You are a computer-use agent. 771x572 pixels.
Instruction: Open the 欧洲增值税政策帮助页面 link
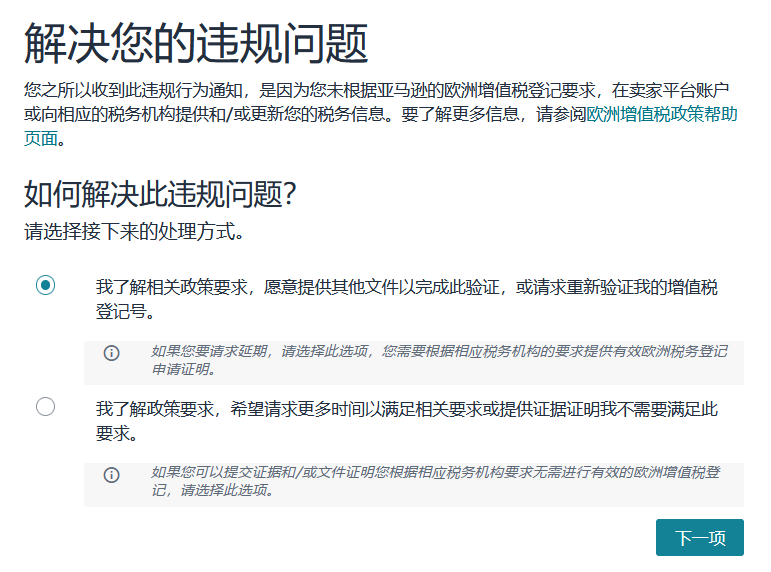(x=662, y=114)
